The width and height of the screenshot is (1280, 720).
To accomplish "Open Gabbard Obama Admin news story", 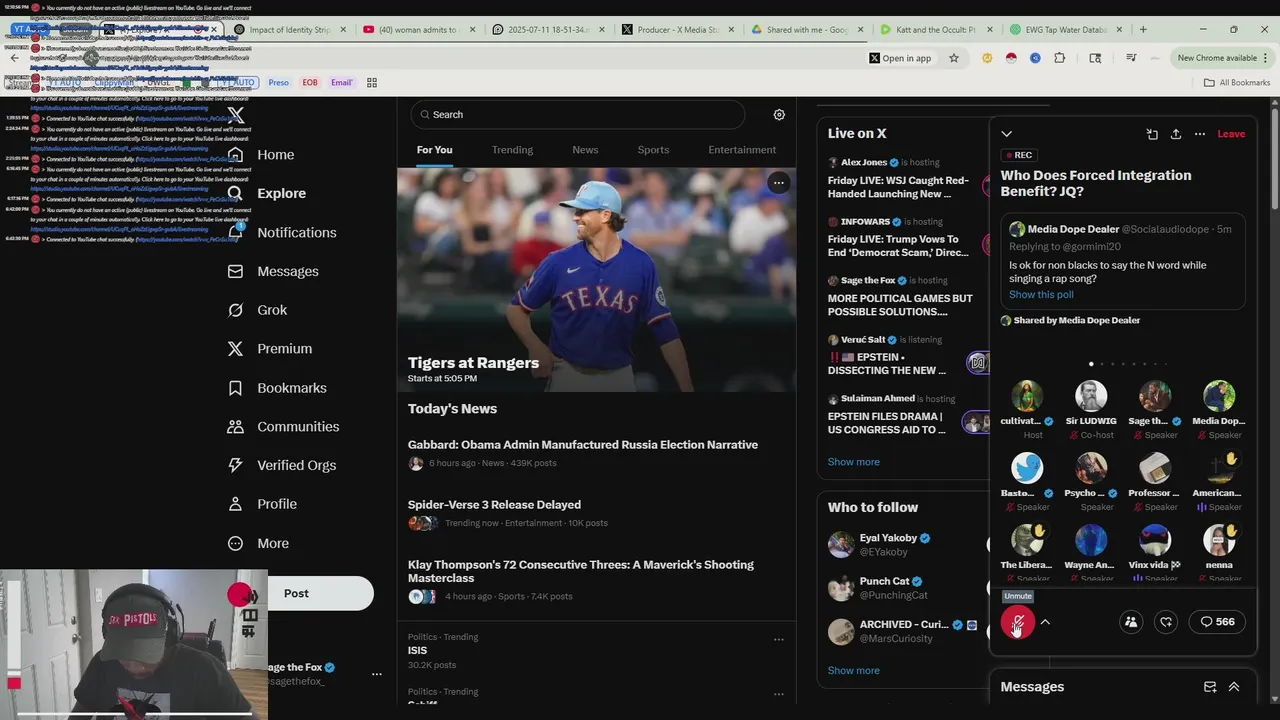I will coord(596,453).
